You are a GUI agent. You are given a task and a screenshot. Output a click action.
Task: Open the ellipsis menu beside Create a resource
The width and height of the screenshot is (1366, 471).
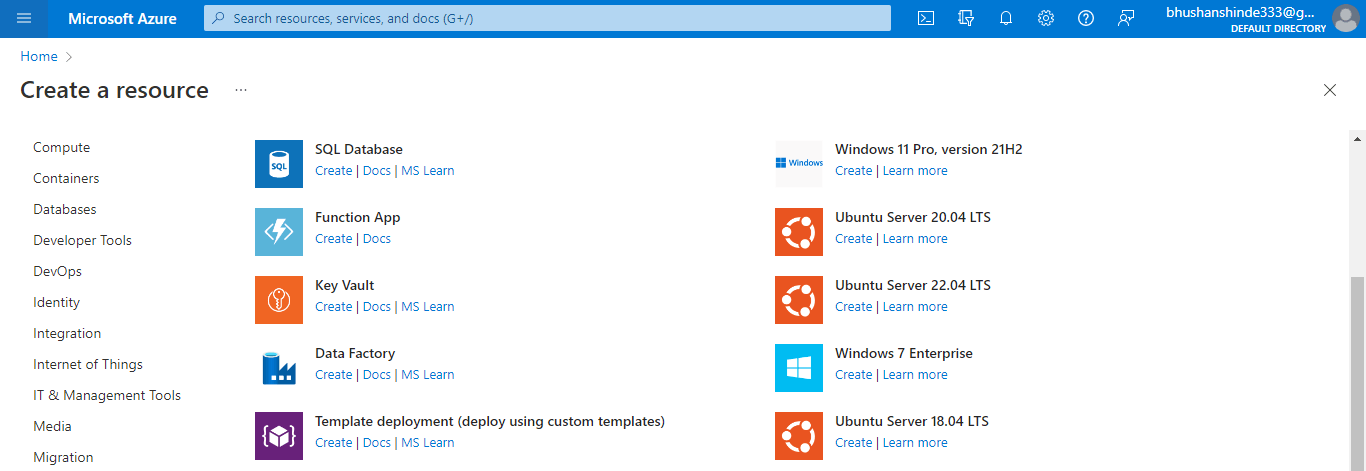241,90
